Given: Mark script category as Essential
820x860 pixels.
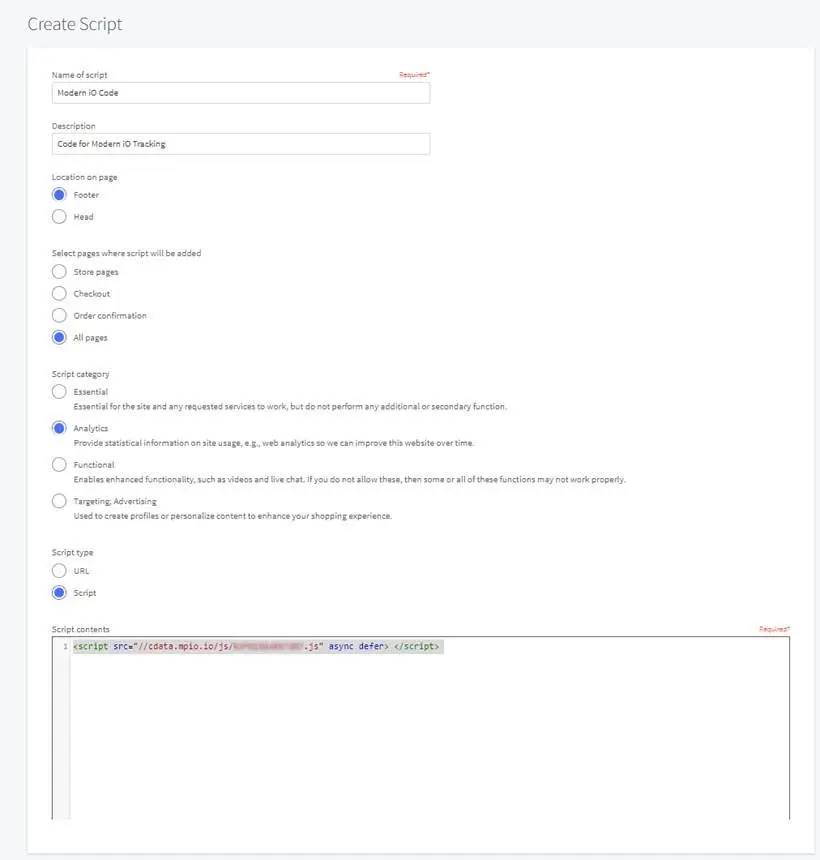Looking at the screenshot, I should click(x=59, y=392).
